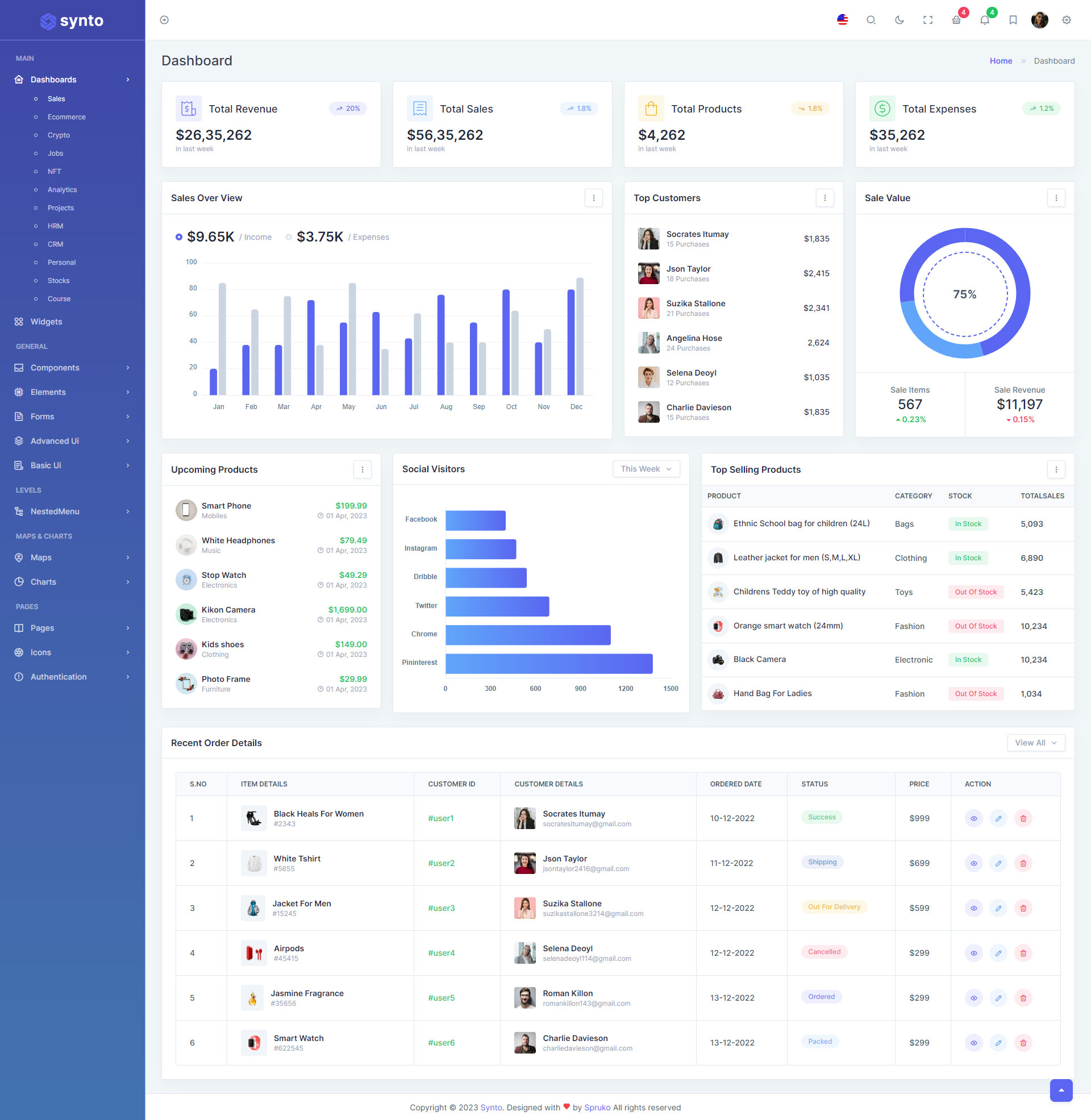
Task: Edit the White Tshirt order
Action: click(x=998, y=863)
